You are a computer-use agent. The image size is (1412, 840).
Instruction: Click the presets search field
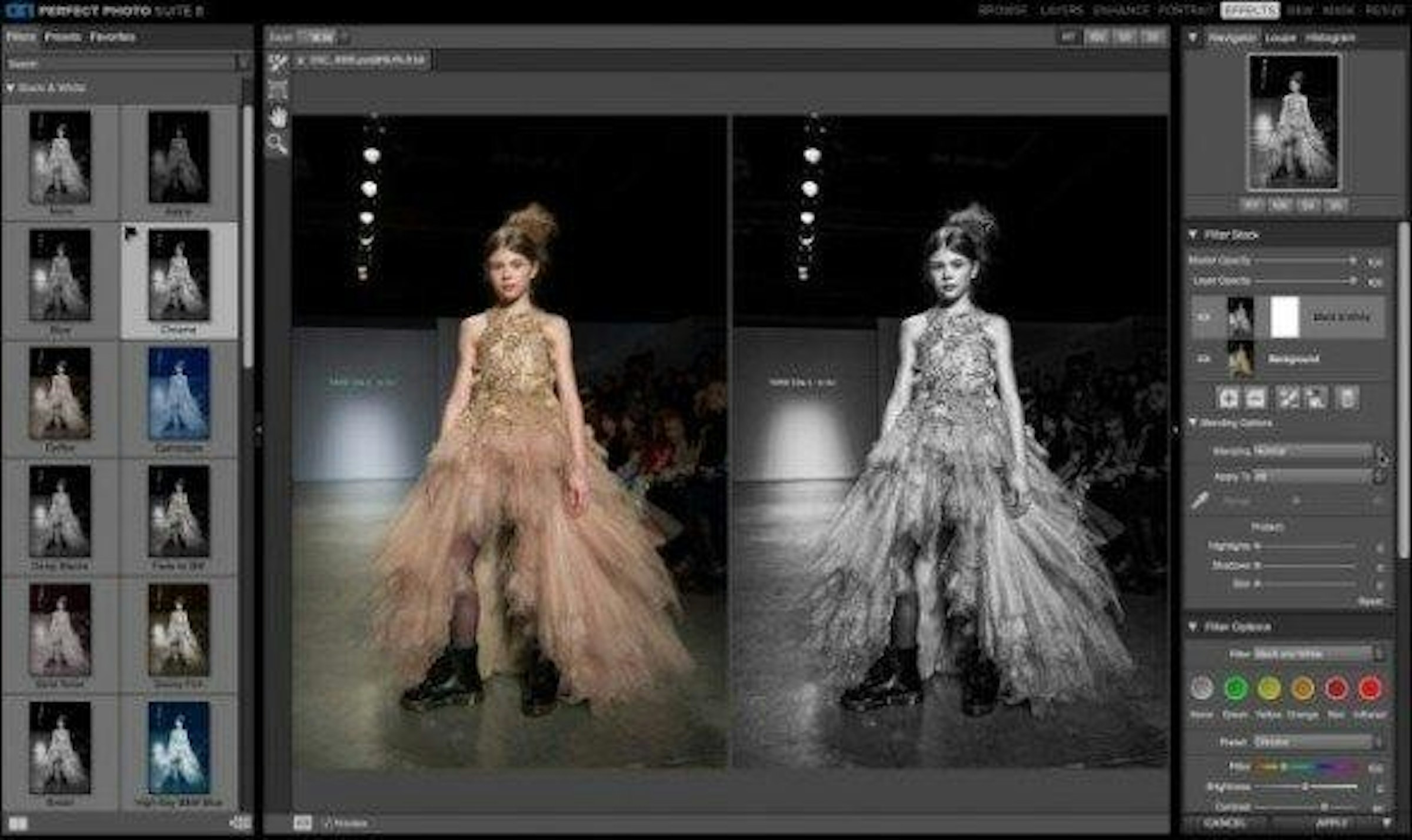point(120,63)
